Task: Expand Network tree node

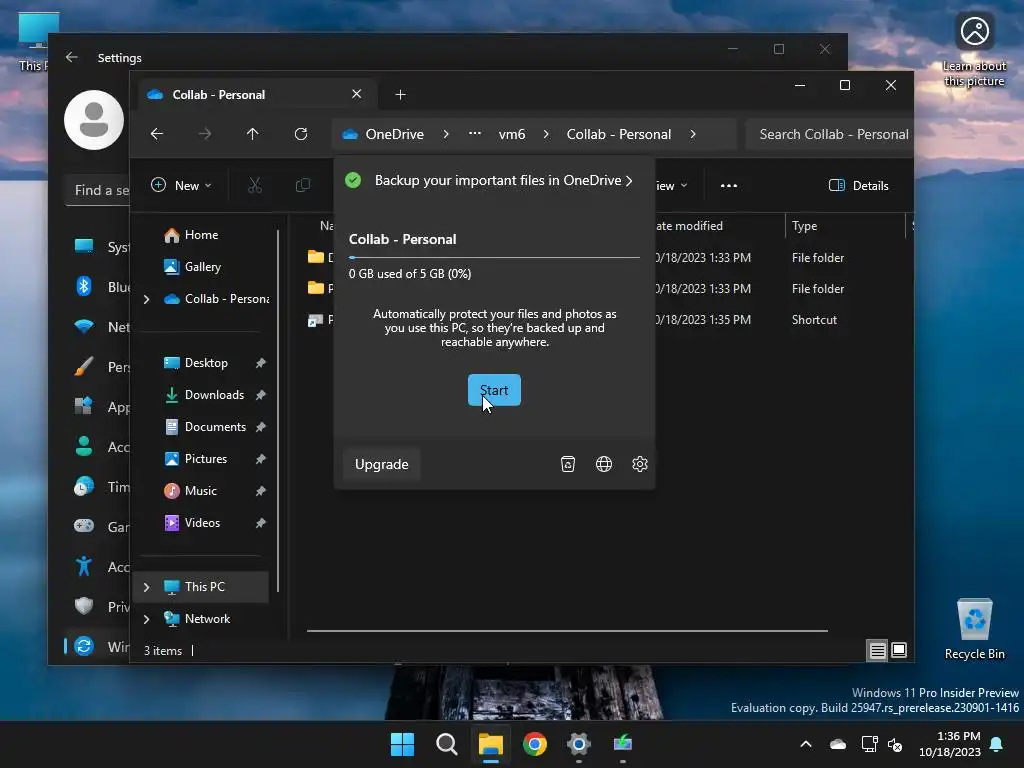Action: point(146,619)
